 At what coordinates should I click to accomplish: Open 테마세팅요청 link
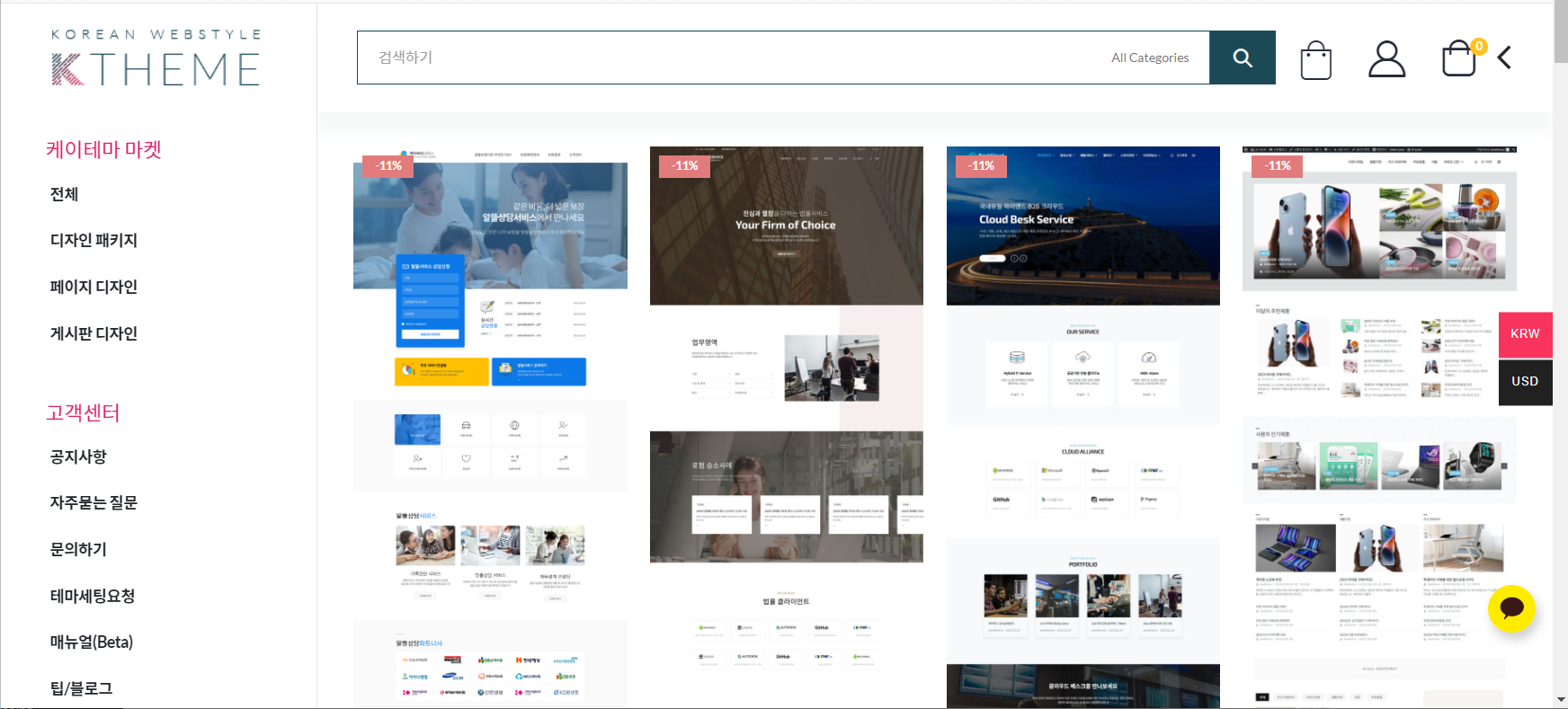point(93,596)
